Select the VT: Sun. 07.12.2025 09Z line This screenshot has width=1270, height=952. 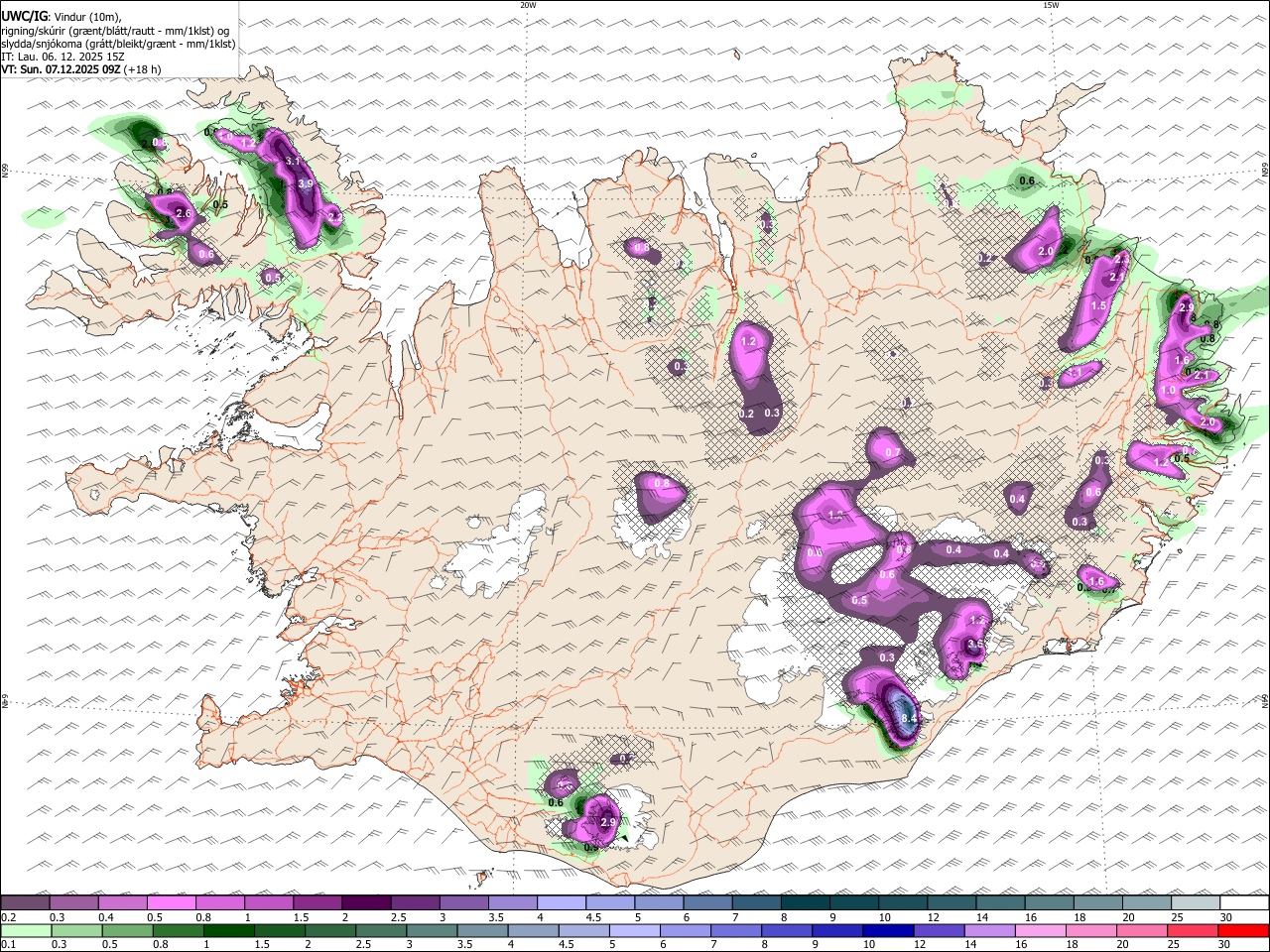pos(80,69)
